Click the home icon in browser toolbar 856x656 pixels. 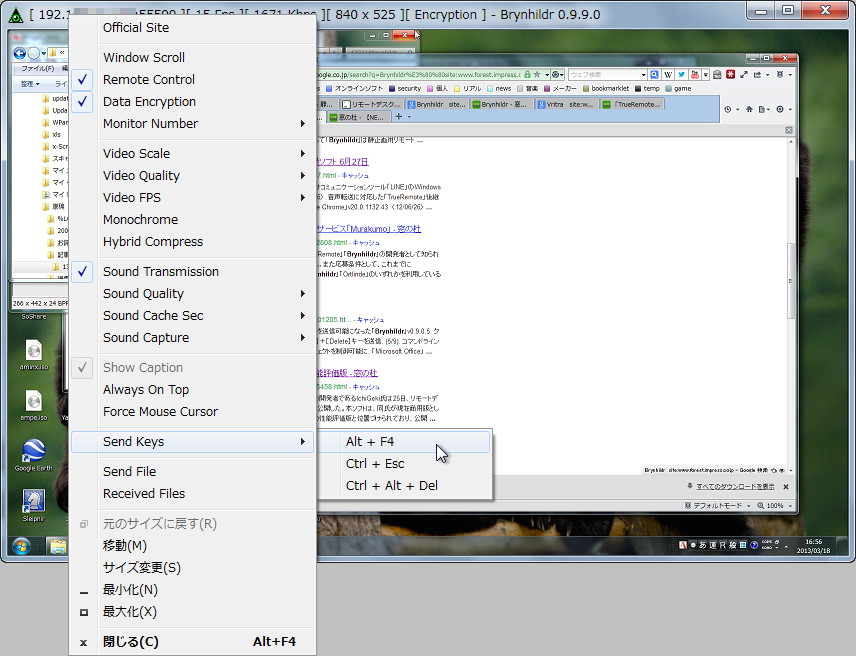pos(749,109)
